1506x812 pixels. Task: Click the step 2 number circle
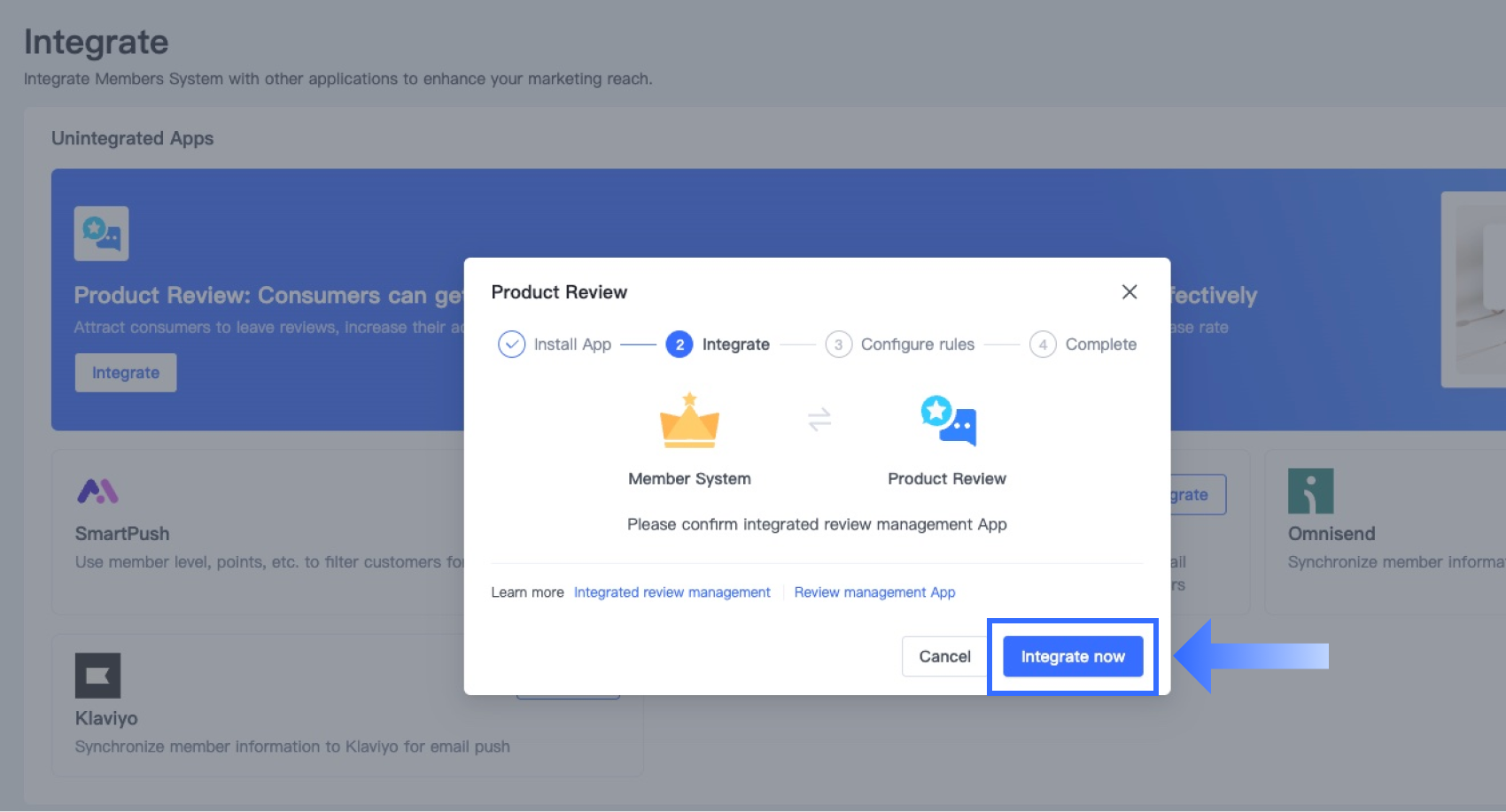coord(679,344)
